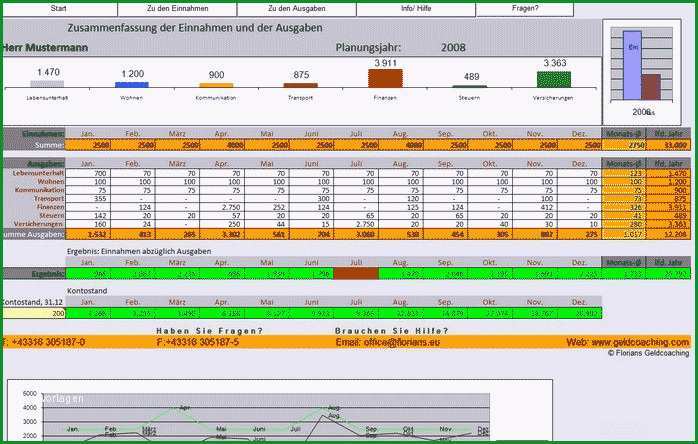Open the 'Zu den Einnahmen' navigation button
Image resolution: width=698 pixels, height=444 pixels.
pos(177,8)
